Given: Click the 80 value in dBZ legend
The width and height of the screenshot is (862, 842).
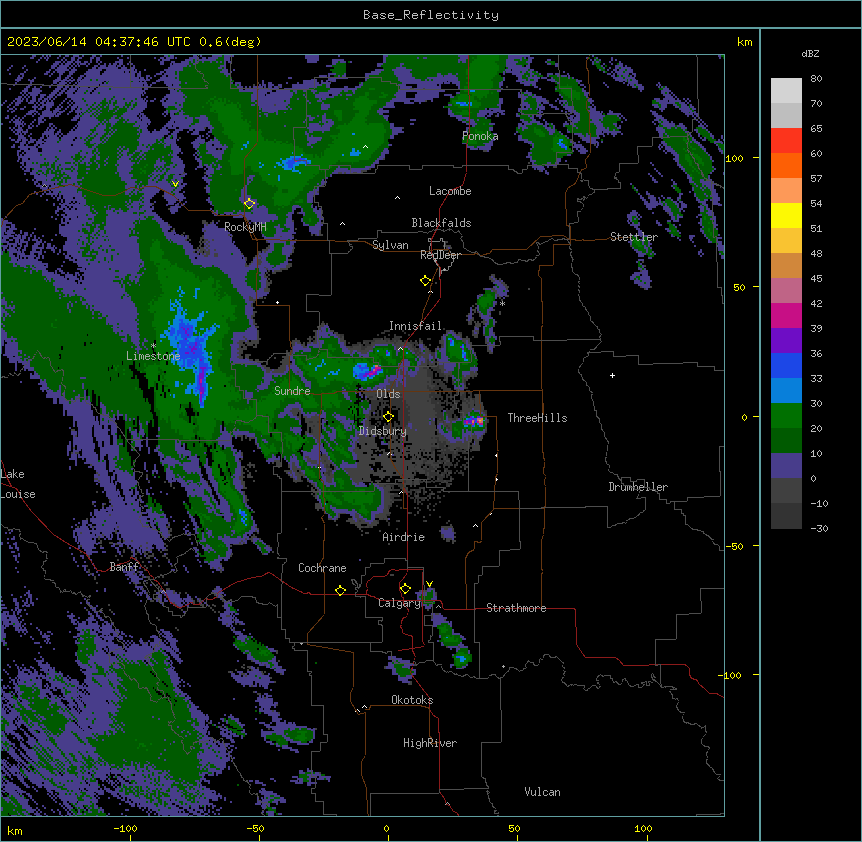Looking at the screenshot, I should [816, 79].
